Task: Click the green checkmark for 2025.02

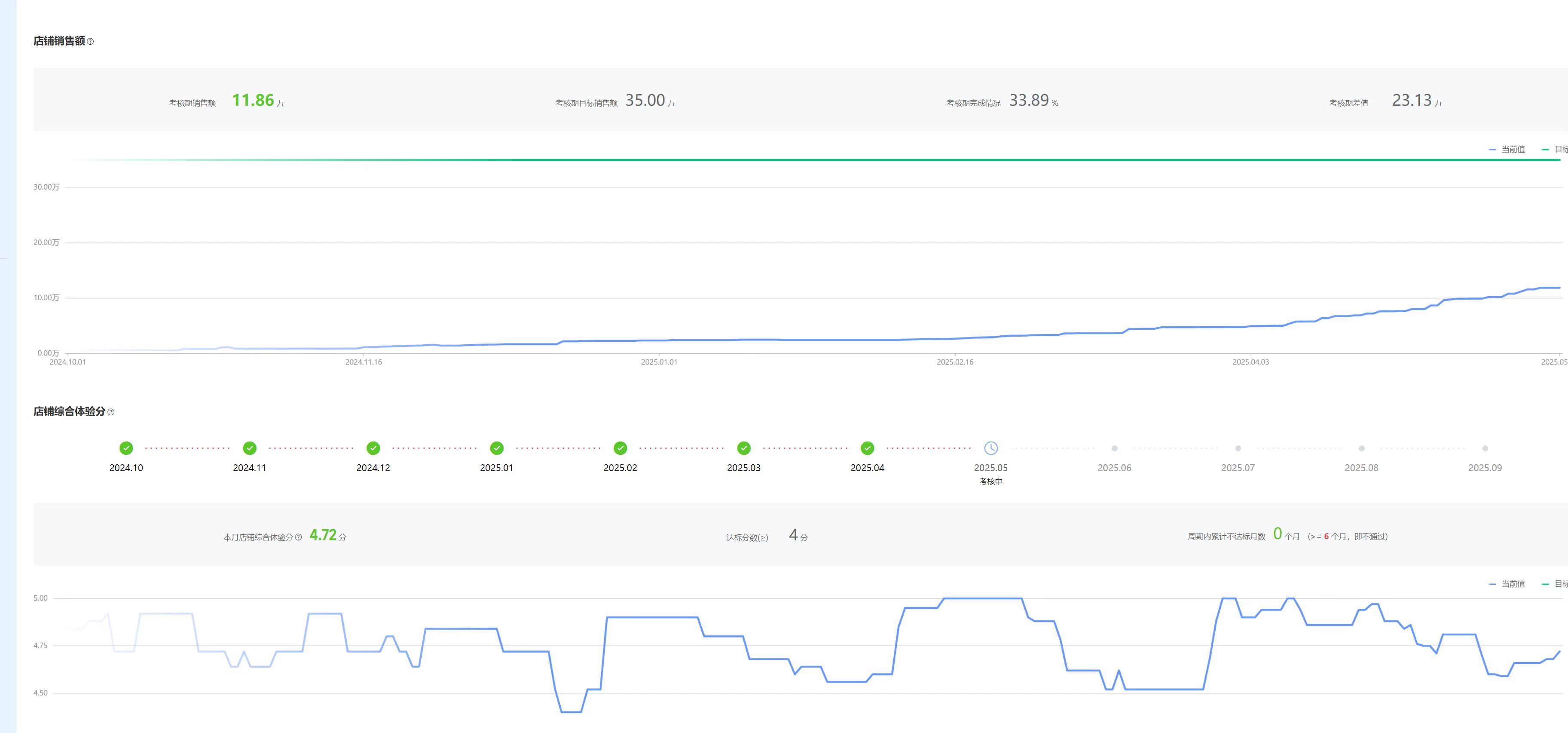Action: 620,448
